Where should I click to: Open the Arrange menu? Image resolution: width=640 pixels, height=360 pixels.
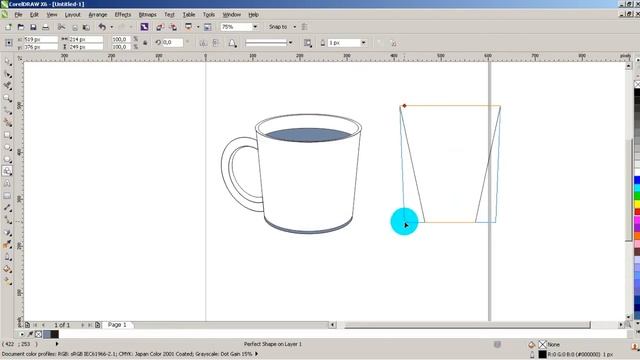click(x=98, y=14)
